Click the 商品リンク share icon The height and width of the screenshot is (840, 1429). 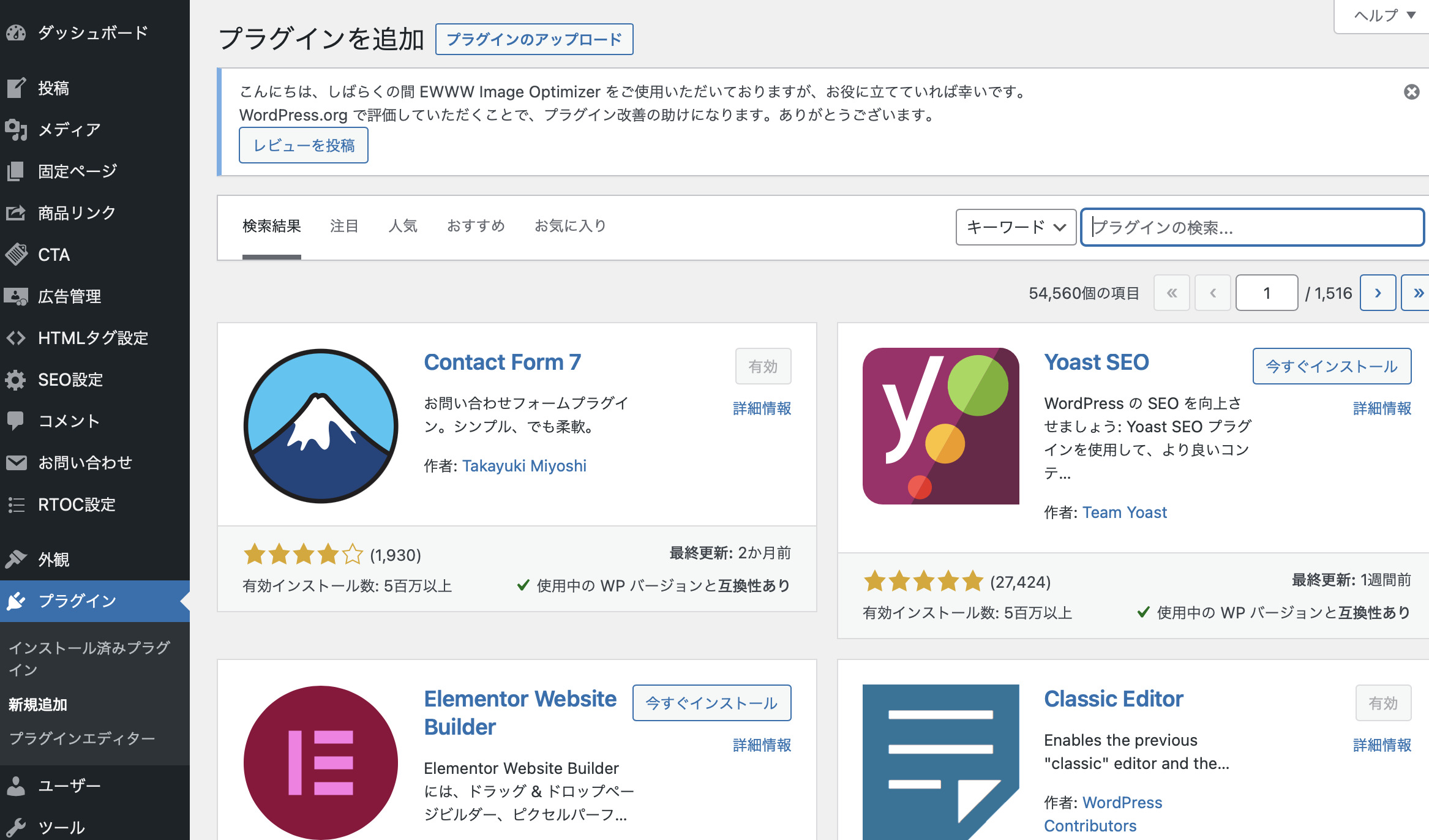(16, 213)
